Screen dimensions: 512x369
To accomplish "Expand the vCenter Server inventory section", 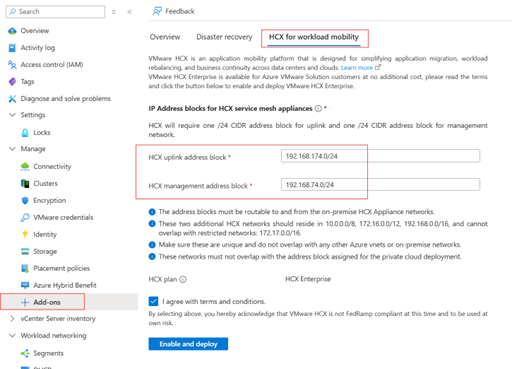I will coord(12,319).
